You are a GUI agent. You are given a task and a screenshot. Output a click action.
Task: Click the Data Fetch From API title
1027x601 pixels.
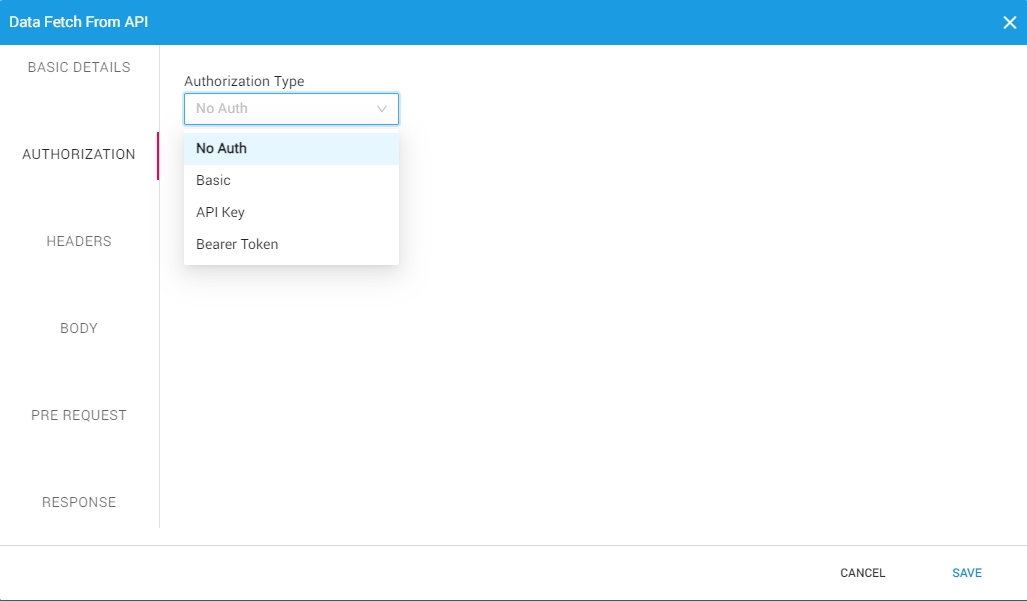coord(79,22)
